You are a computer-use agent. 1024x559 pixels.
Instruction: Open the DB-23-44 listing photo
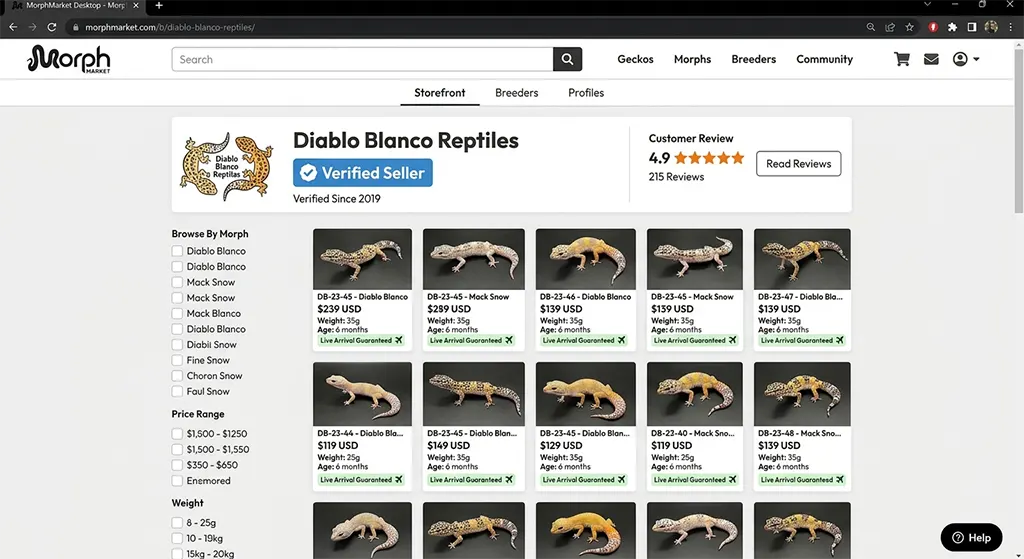(x=362, y=394)
